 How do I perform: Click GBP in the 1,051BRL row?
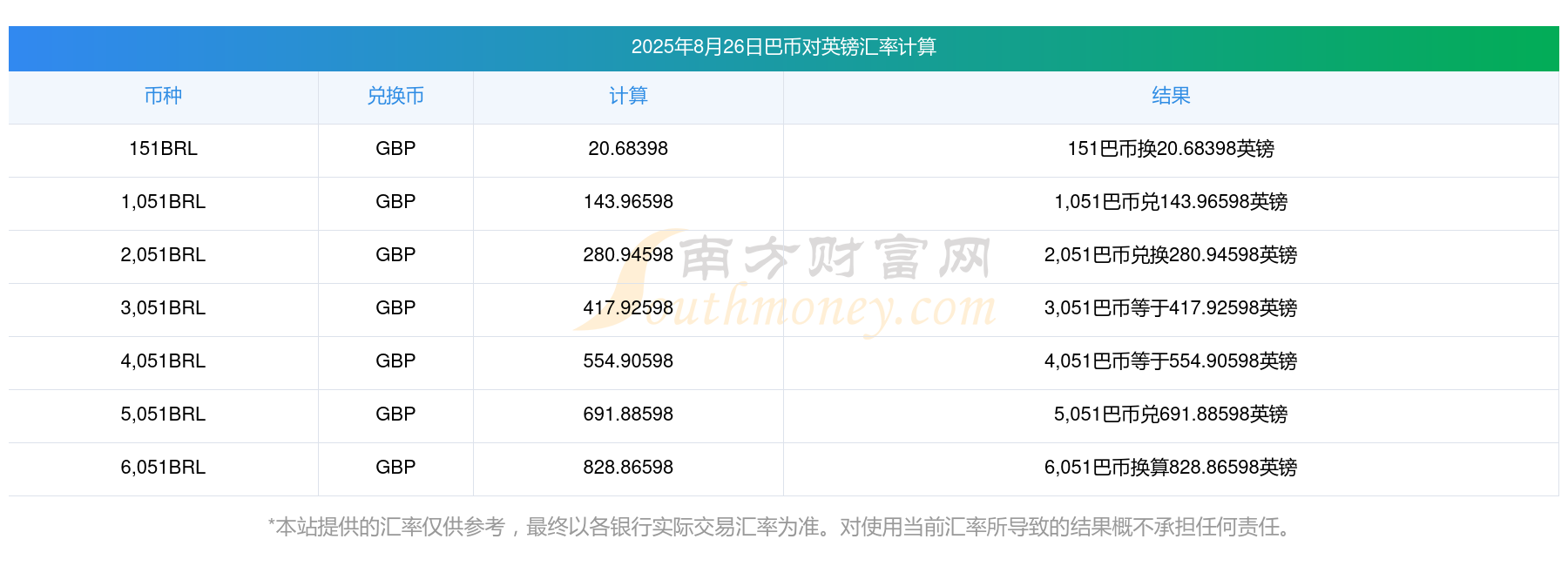395,202
